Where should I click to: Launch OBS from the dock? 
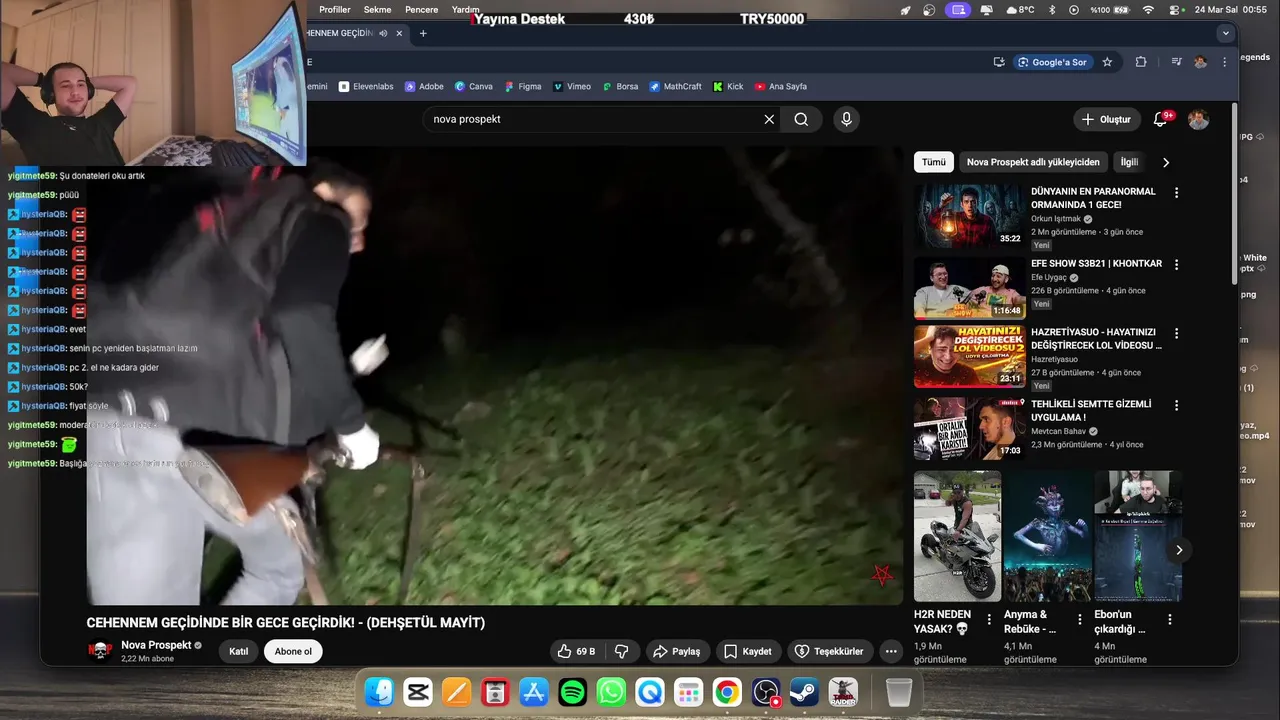point(766,691)
